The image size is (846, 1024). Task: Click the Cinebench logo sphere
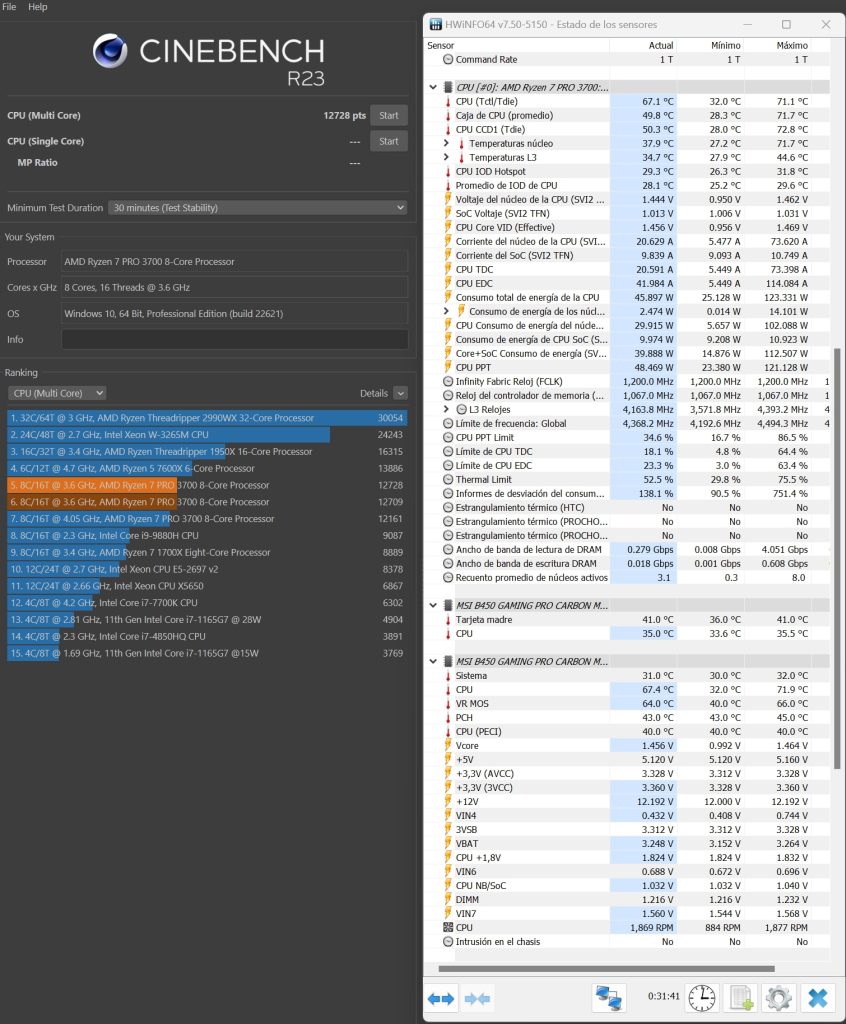[110, 51]
